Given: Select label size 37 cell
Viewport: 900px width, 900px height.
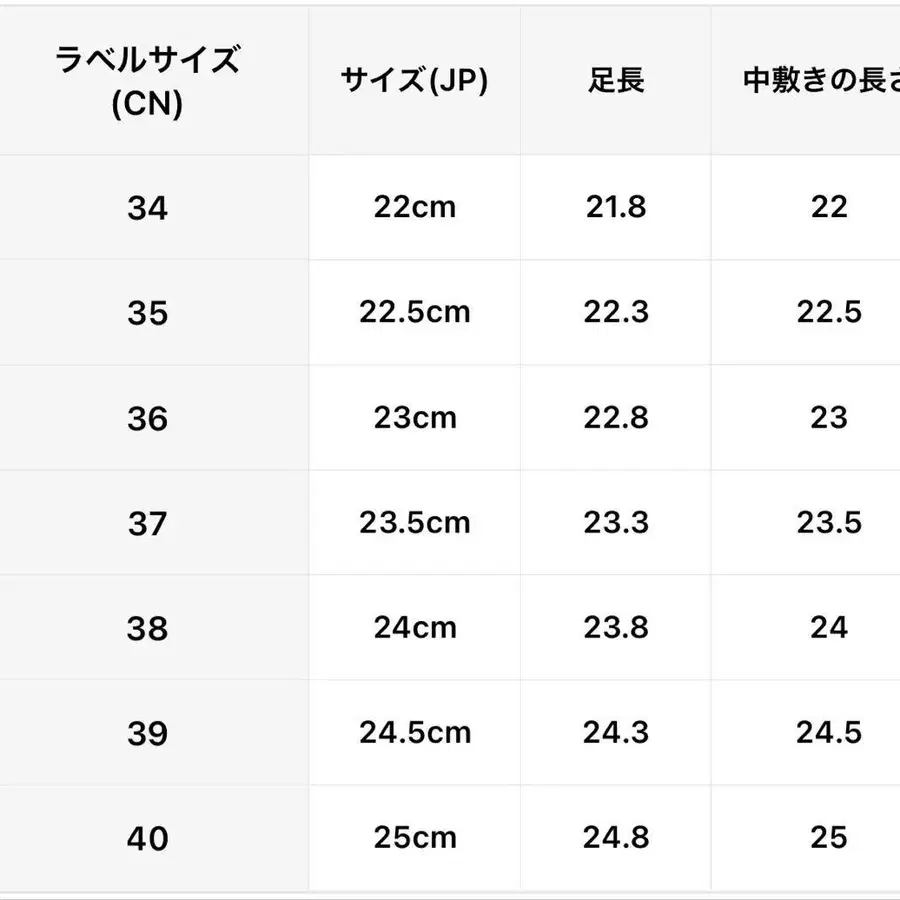Looking at the screenshot, I should (x=147, y=523).
